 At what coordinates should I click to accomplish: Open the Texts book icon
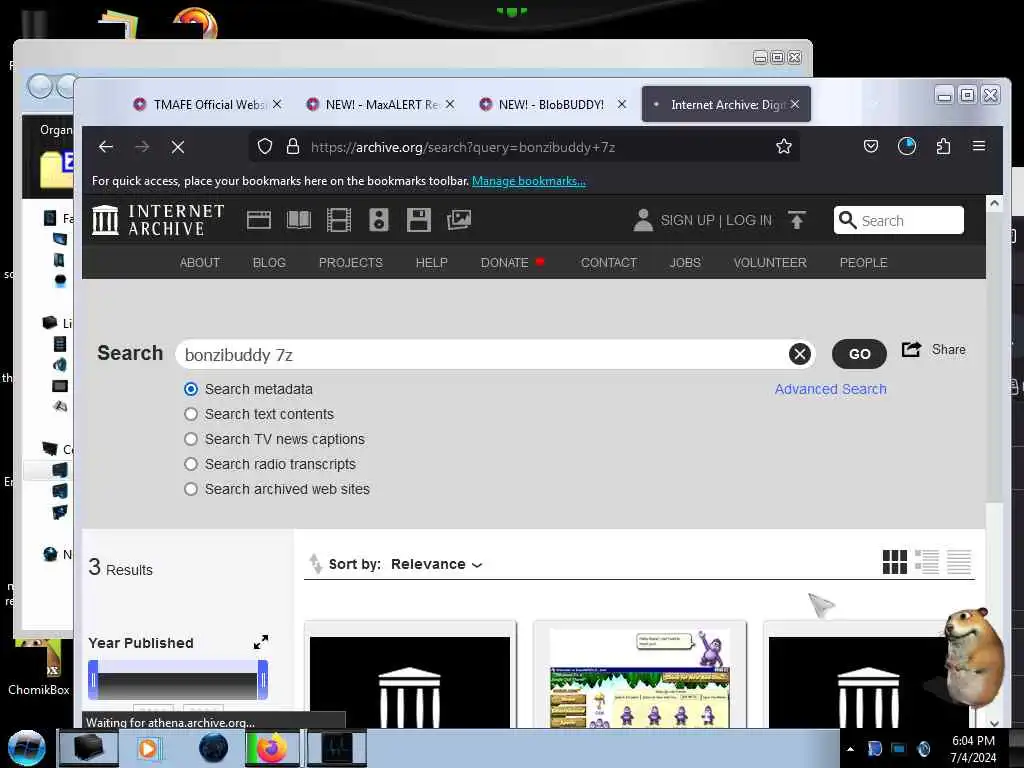[299, 220]
